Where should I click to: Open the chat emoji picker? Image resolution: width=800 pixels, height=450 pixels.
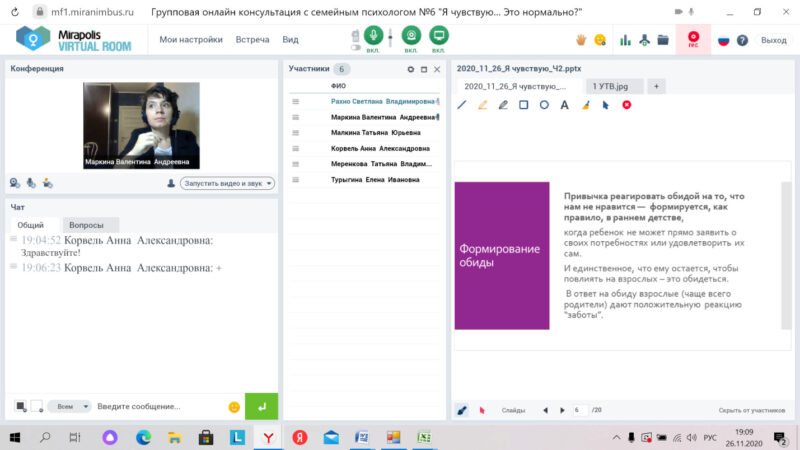(x=234, y=407)
